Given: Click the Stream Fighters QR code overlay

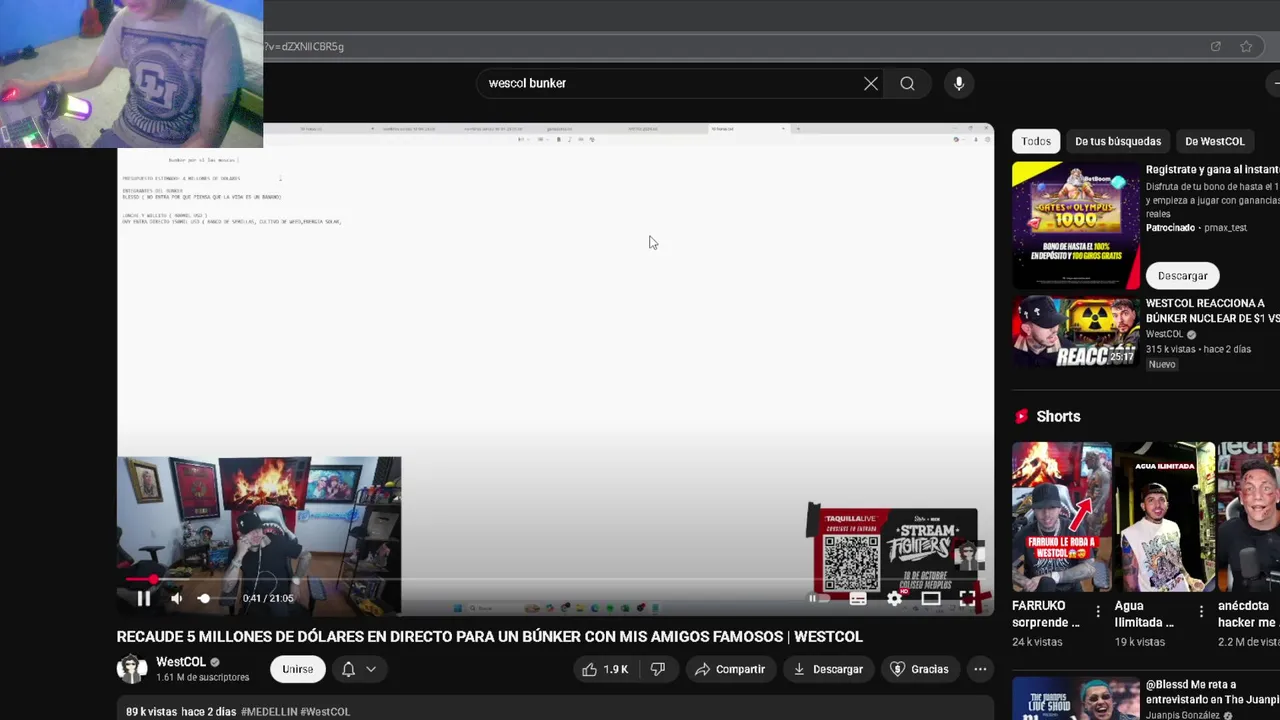Looking at the screenshot, I should click(x=852, y=563).
